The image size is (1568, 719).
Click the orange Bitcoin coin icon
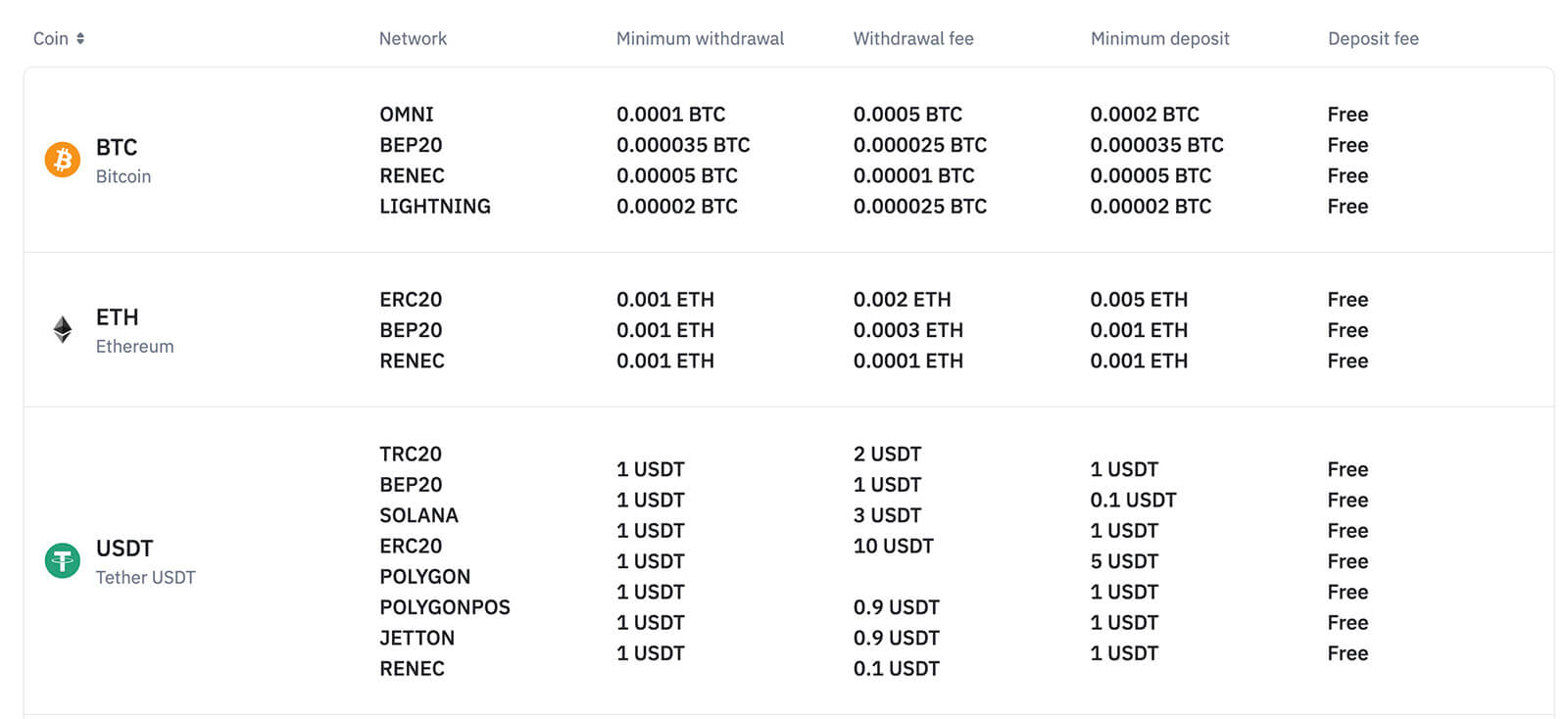click(x=62, y=160)
